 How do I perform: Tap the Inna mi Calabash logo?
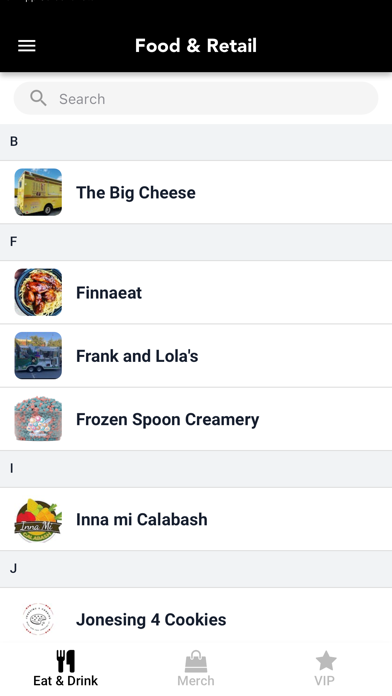38,519
